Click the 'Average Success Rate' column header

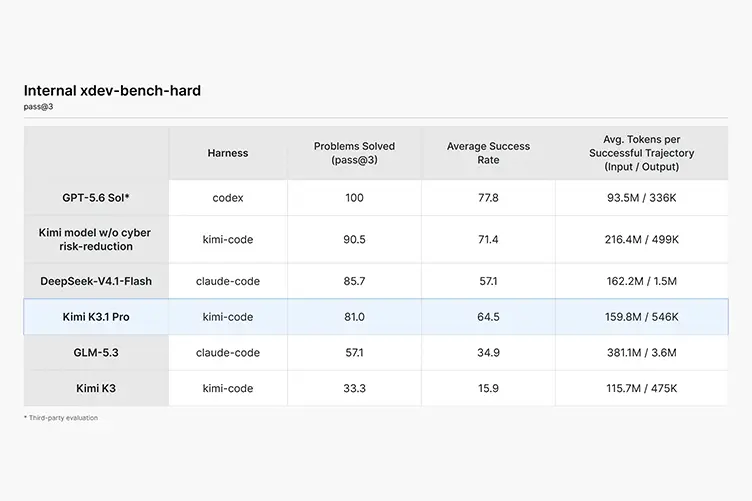coord(488,153)
